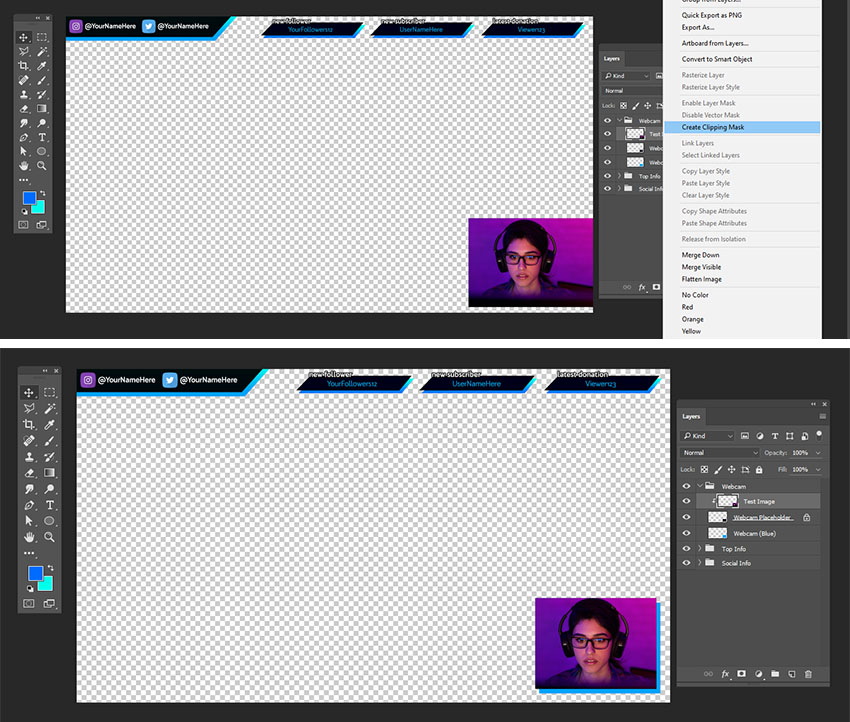Toggle Lock transparent pixels in full Layers panel
Viewport: 850px width, 722px height.
point(704,469)
